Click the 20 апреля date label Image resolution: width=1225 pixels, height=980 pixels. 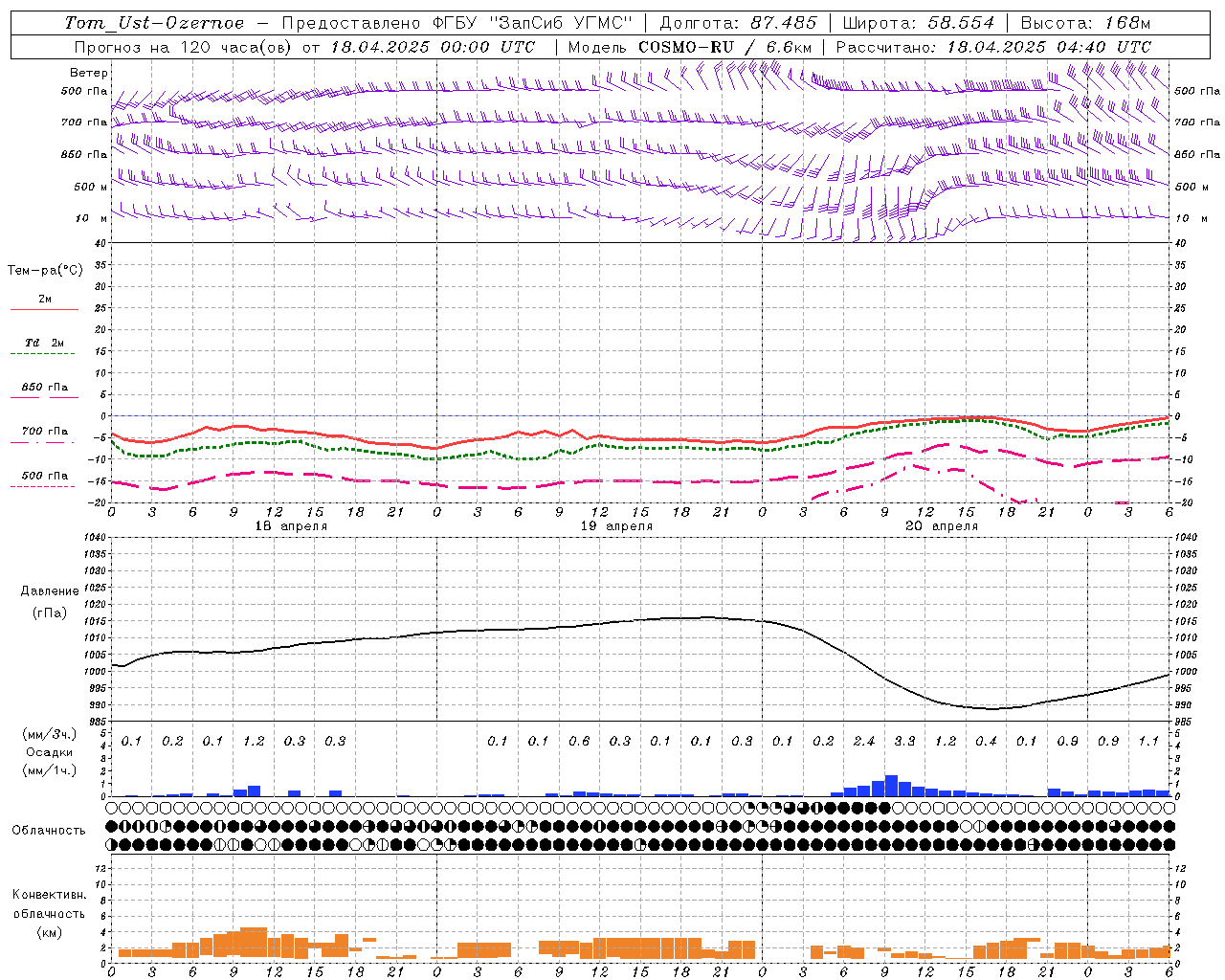click(x=942, y=526)
